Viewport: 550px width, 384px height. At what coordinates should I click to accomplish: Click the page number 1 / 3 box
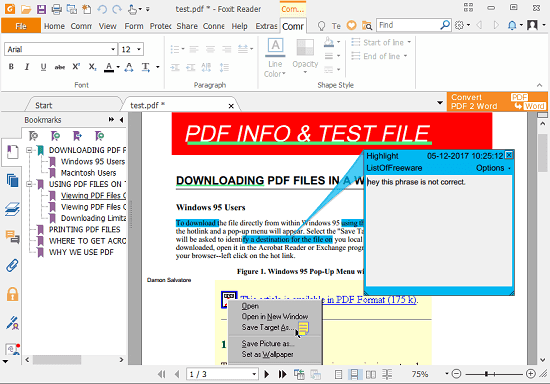[222, 374]
